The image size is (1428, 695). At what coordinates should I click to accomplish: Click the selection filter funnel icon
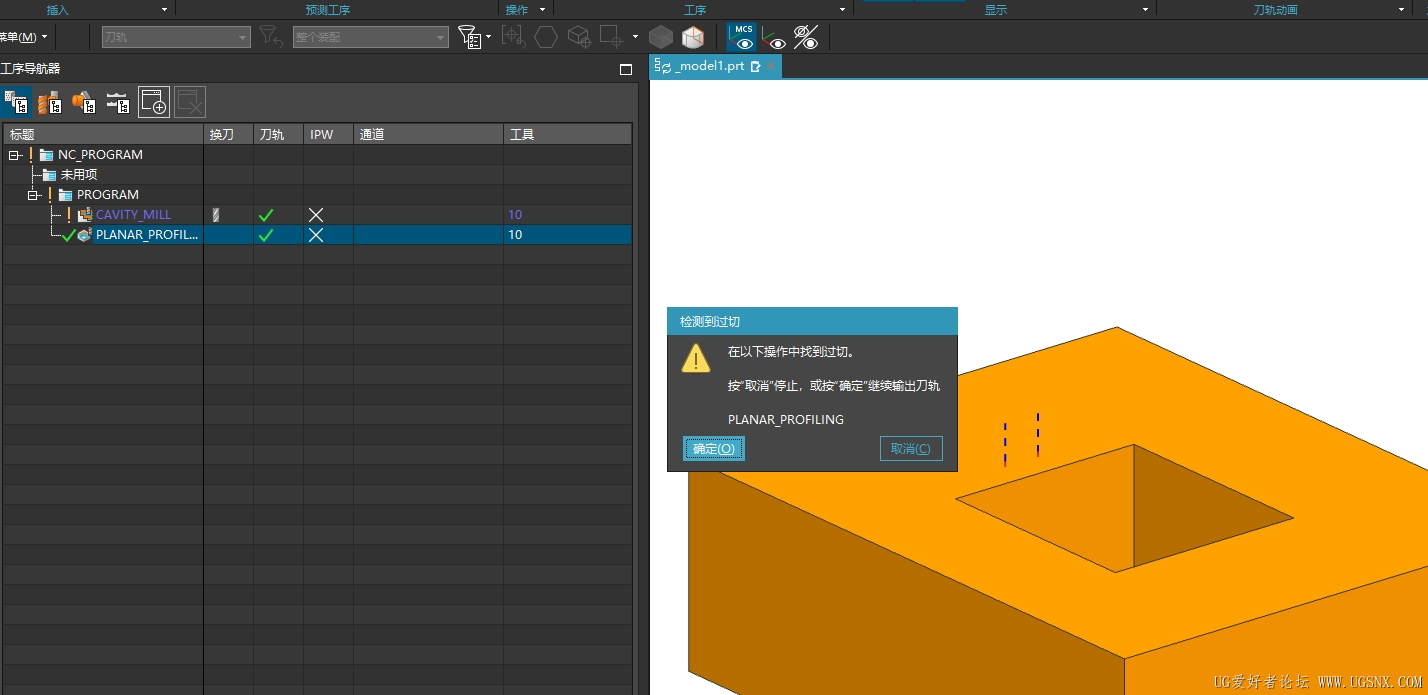click(468, 37)
